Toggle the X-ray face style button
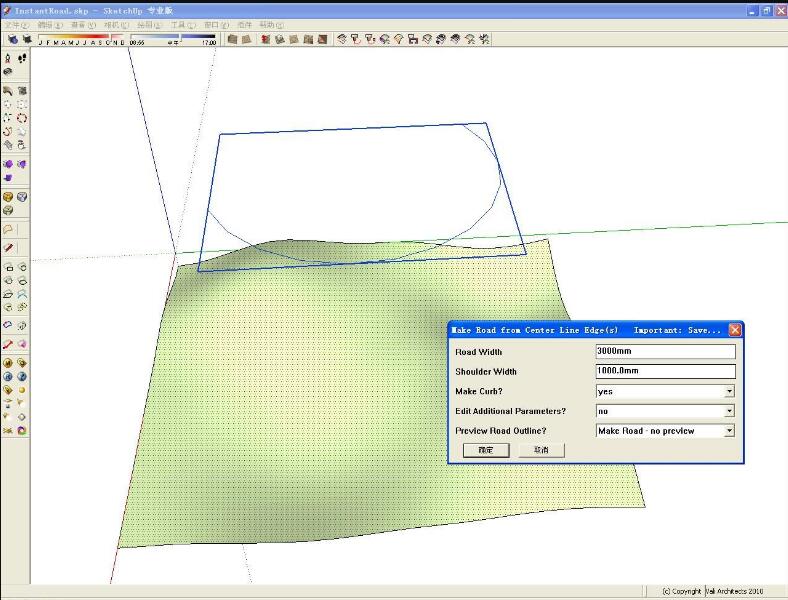Image resolution: width=788 pixels, height=600 pixels. 232,40
